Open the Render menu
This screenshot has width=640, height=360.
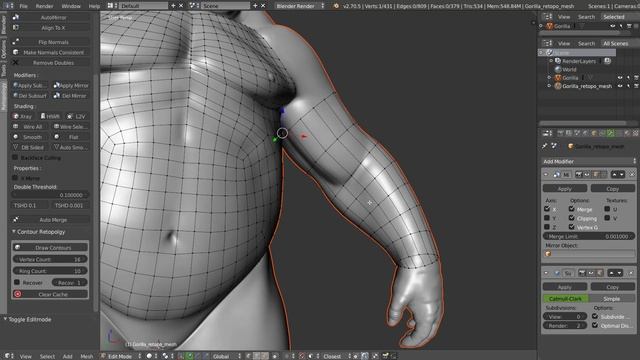[x=44, y=6]
